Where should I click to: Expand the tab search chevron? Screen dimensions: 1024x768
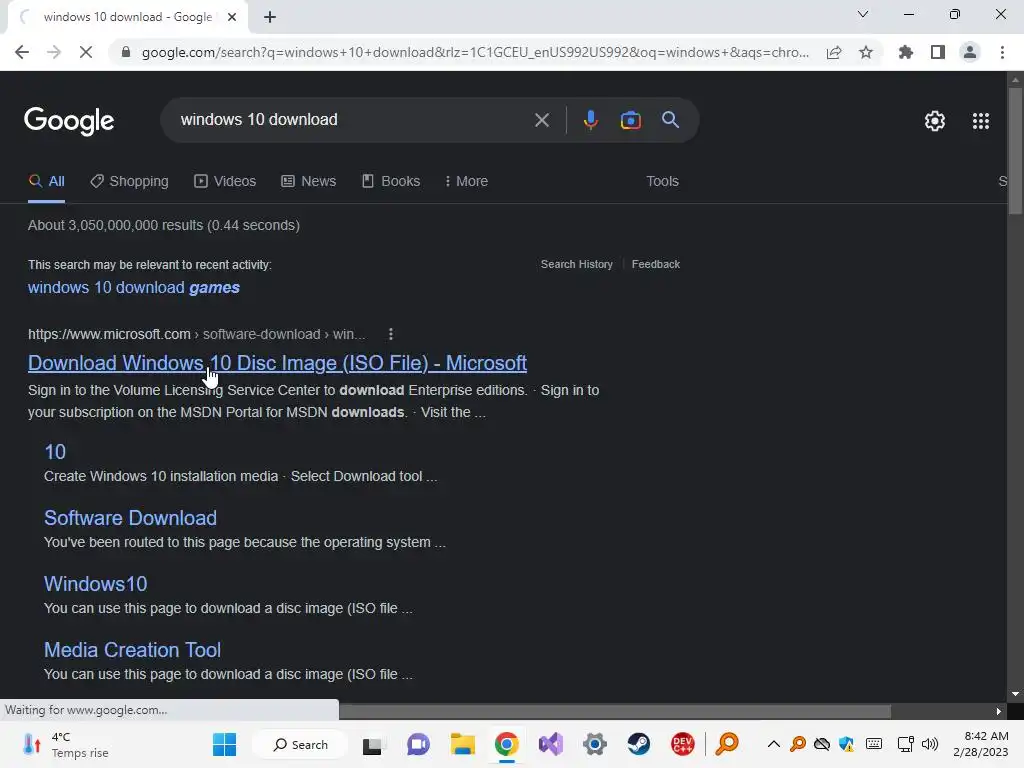click(x=863, y=14)
